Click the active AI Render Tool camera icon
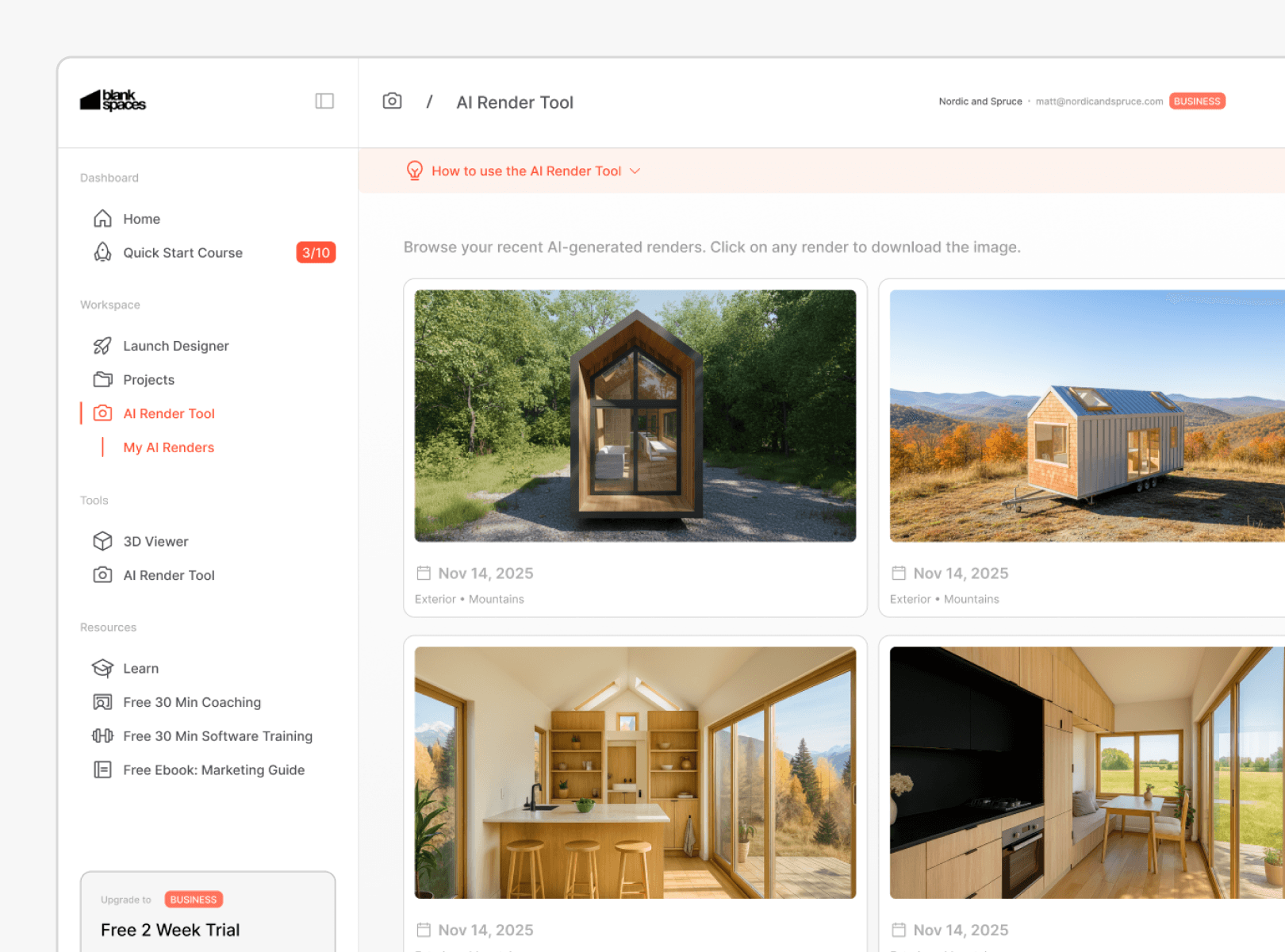The width and height of the screenshot is (1285, 952). 102,413
